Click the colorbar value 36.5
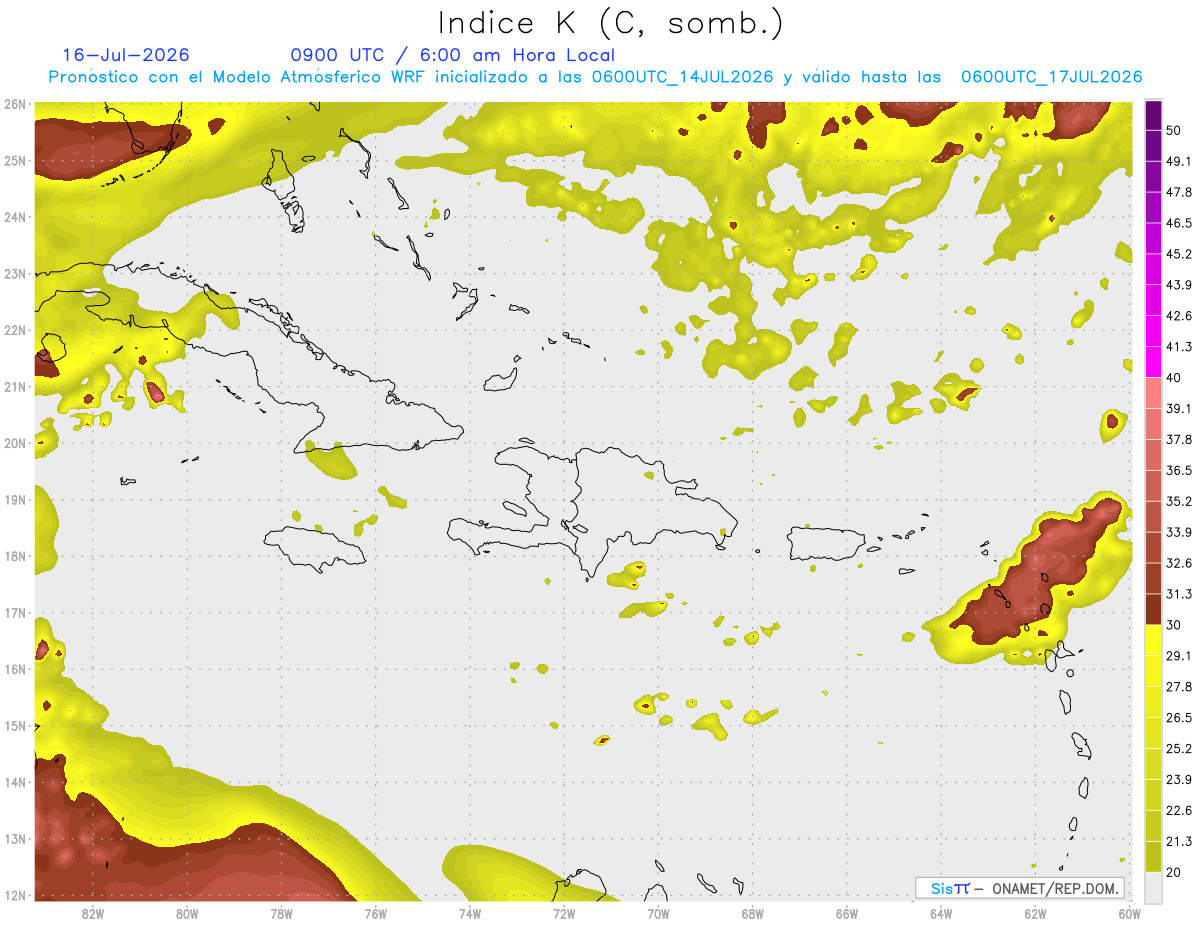This screenshot has height=927, width=1200. click(x=1180, y=471)
